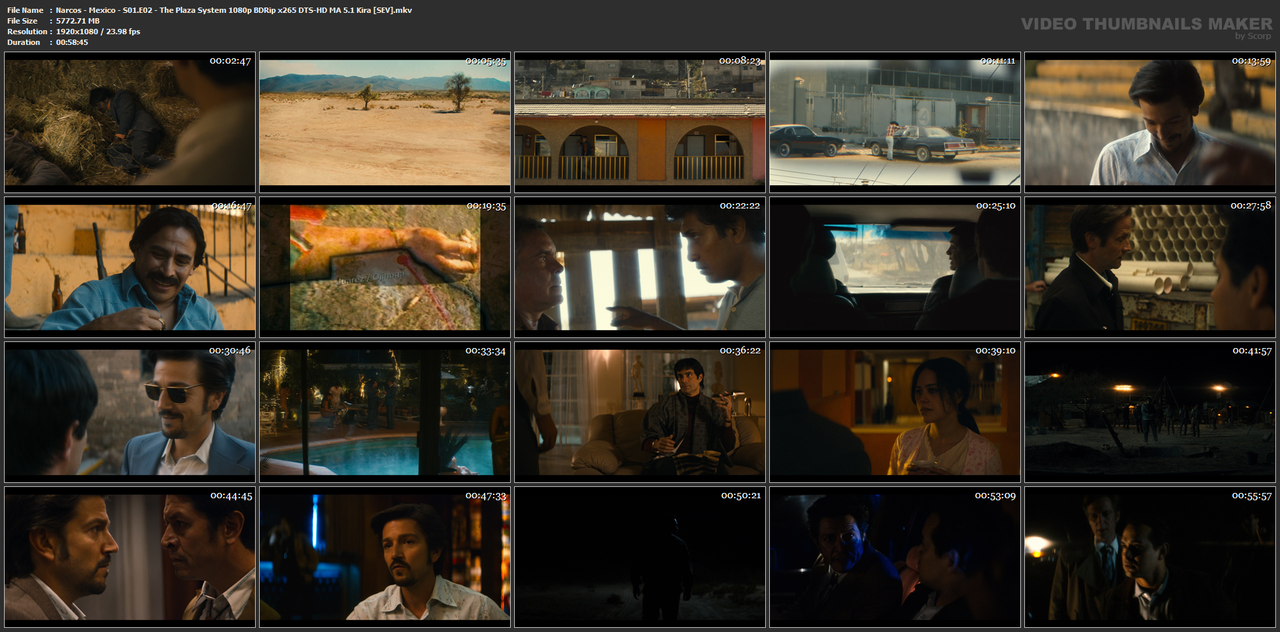Screen dimensions: 1280x632
Task: Select the woman in kitchen thumbnail stamped 00:39:10
Action: [x=895, y=412]
